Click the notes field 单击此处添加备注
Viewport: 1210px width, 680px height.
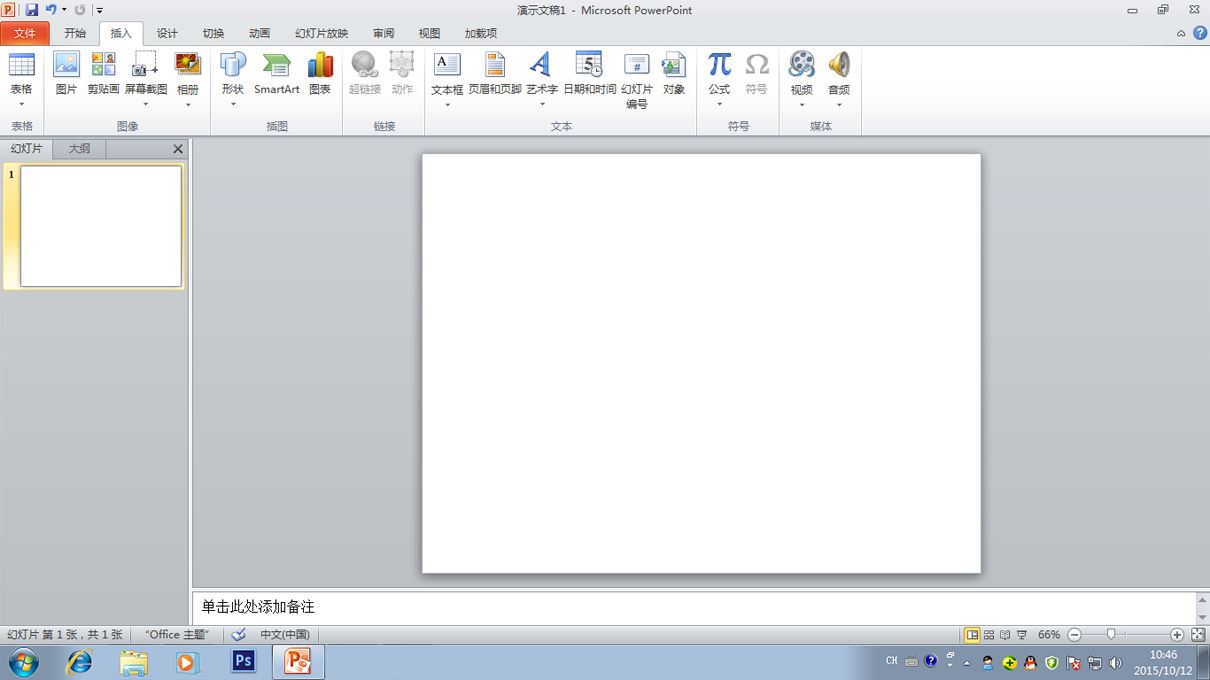696,607
